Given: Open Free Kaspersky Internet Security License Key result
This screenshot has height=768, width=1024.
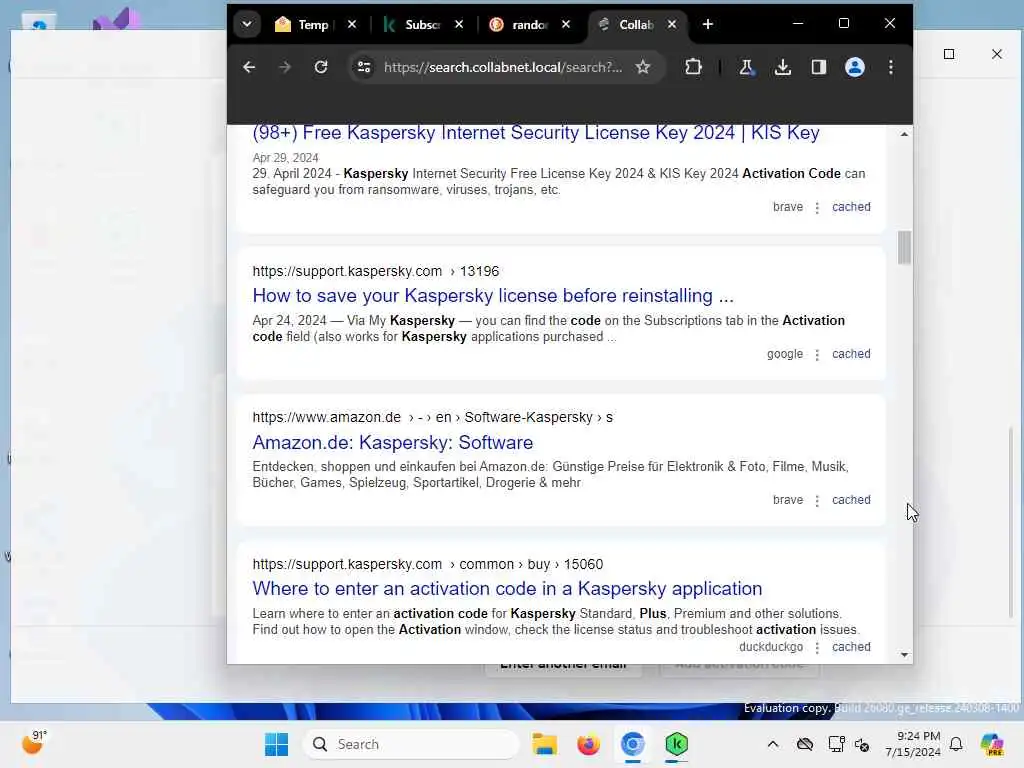Looking at the screenshot, I should pyautogui.click(x=536, y=133).
